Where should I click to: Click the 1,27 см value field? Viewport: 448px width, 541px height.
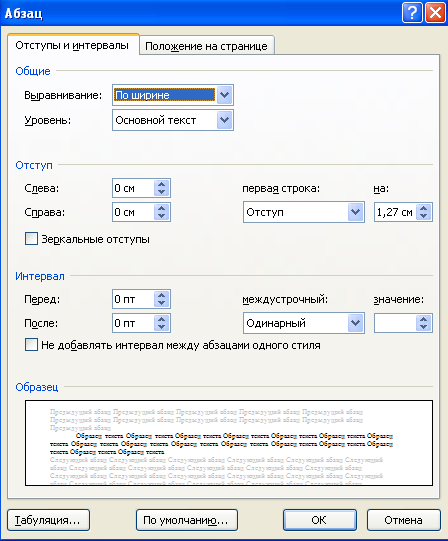tap(395, 212)
